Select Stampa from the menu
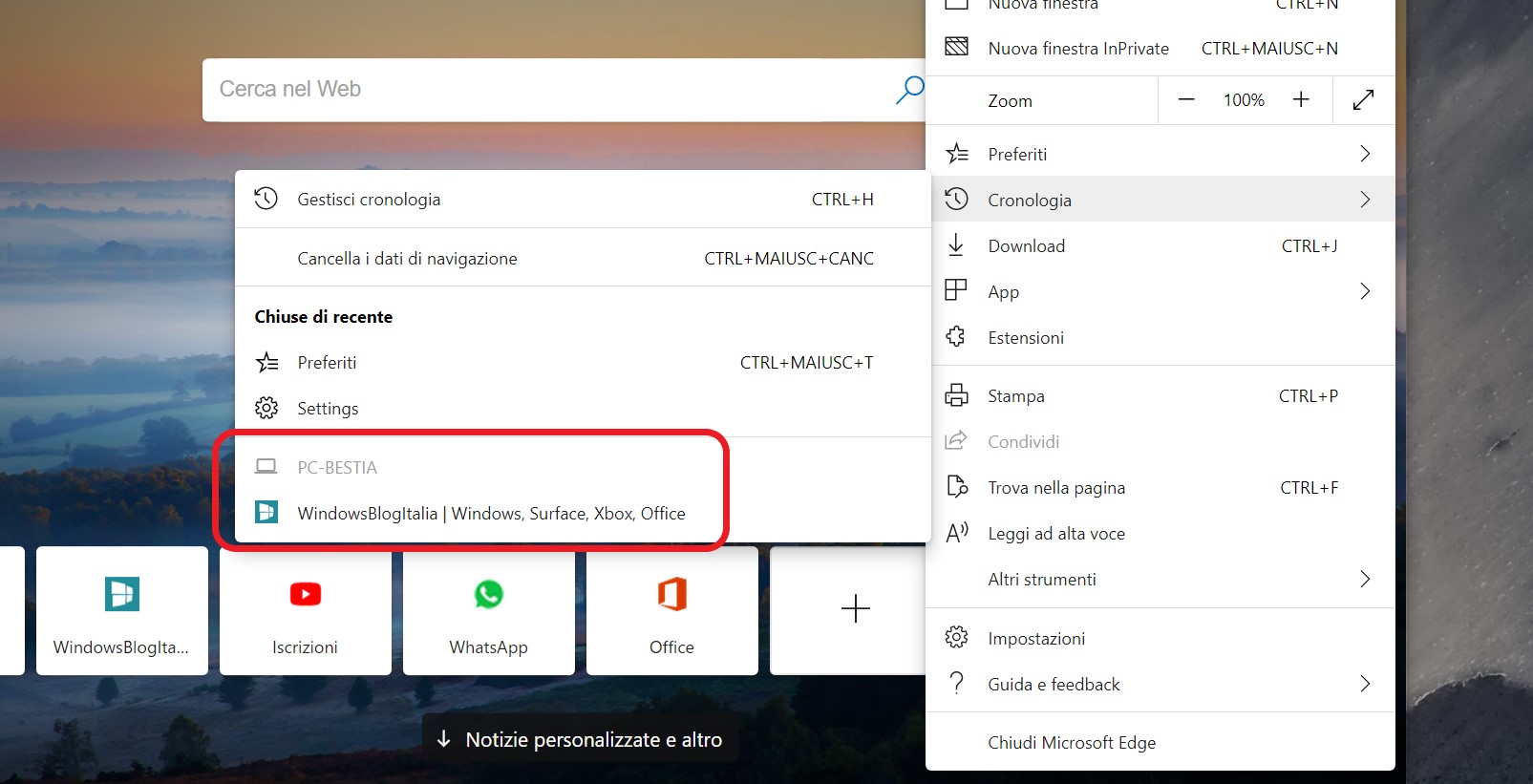The height and width of the screenshot is (784, 1533). coord(1160,395)
